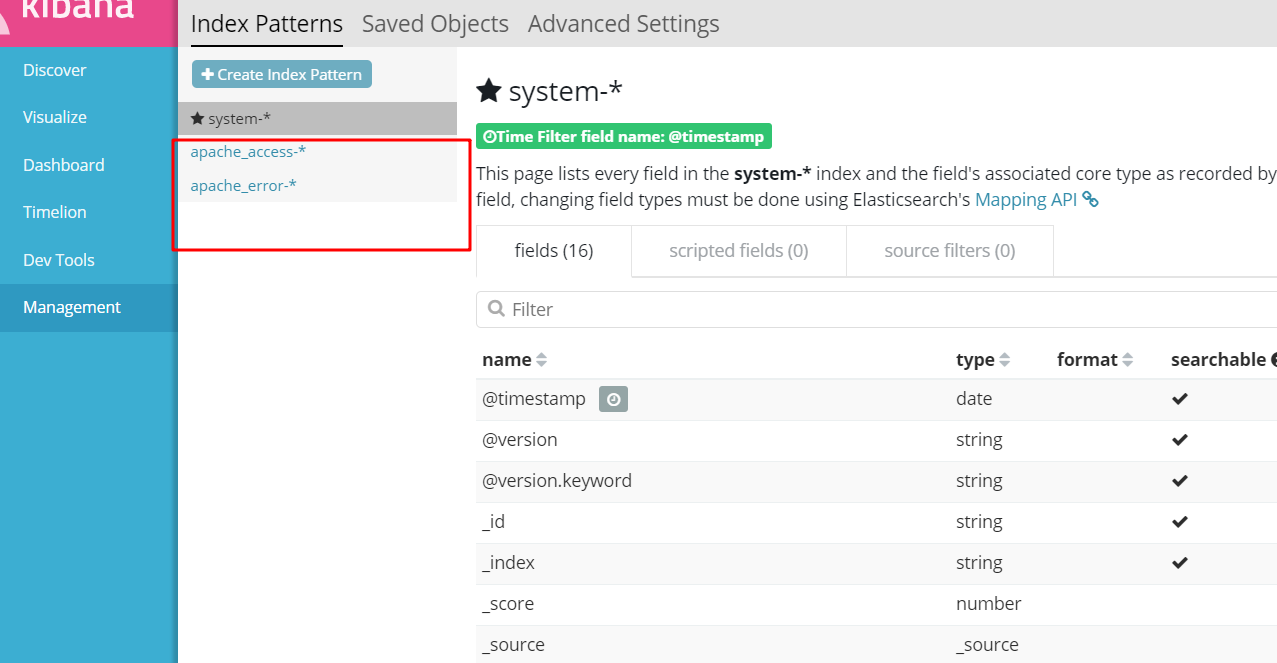Open Timelion from the sidebar
This screenshot has width=1277, height=663.
point(55,212)
